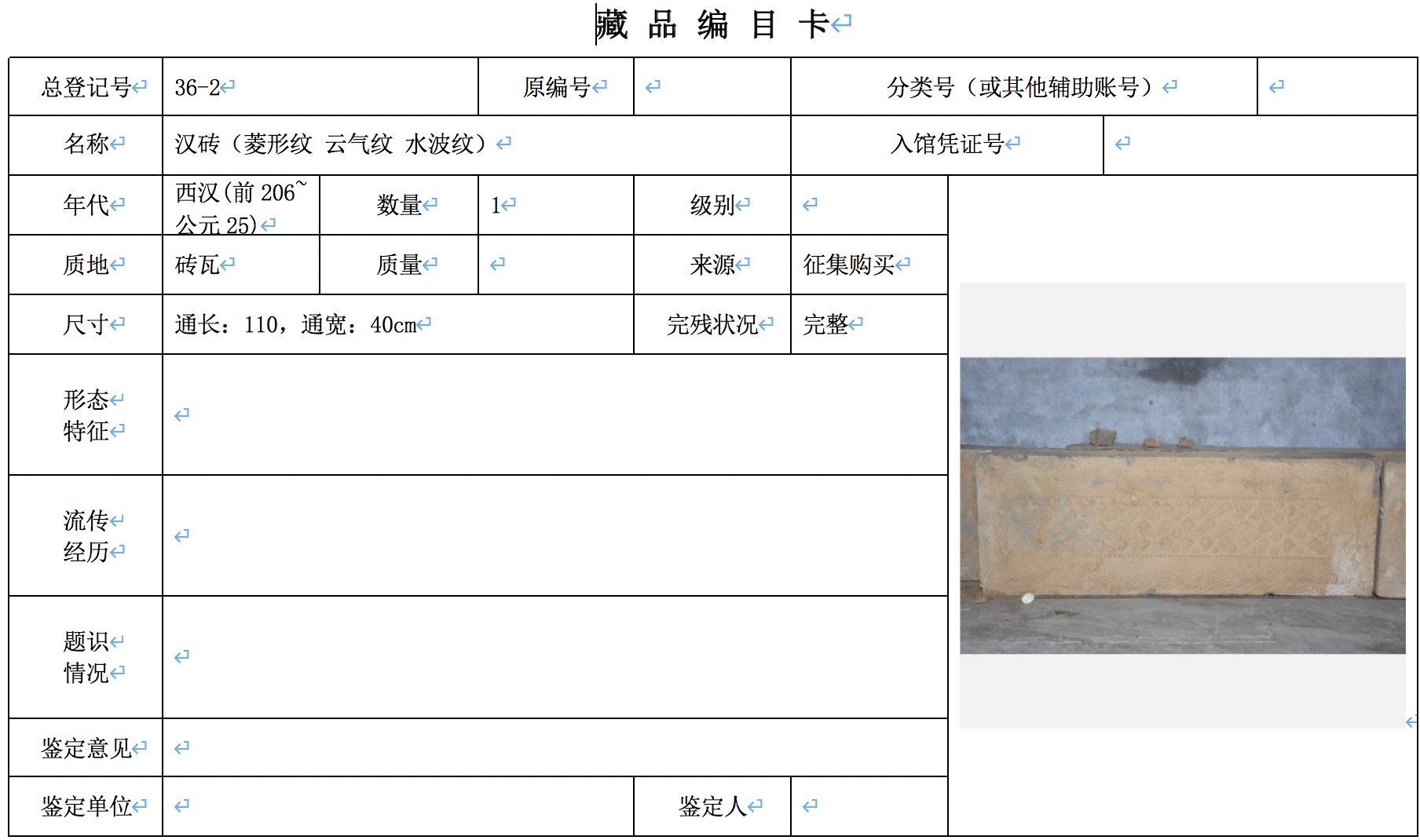The height and width of the screenshot is (840, 1420).
Task: Select the 鉴定人 label cell
Action: coord(712,806)
